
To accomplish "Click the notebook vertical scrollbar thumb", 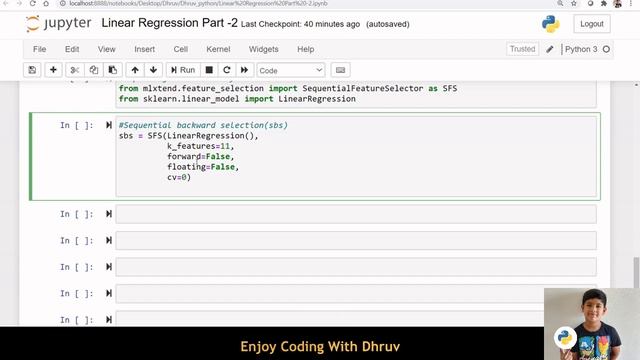I will point(636,273).
